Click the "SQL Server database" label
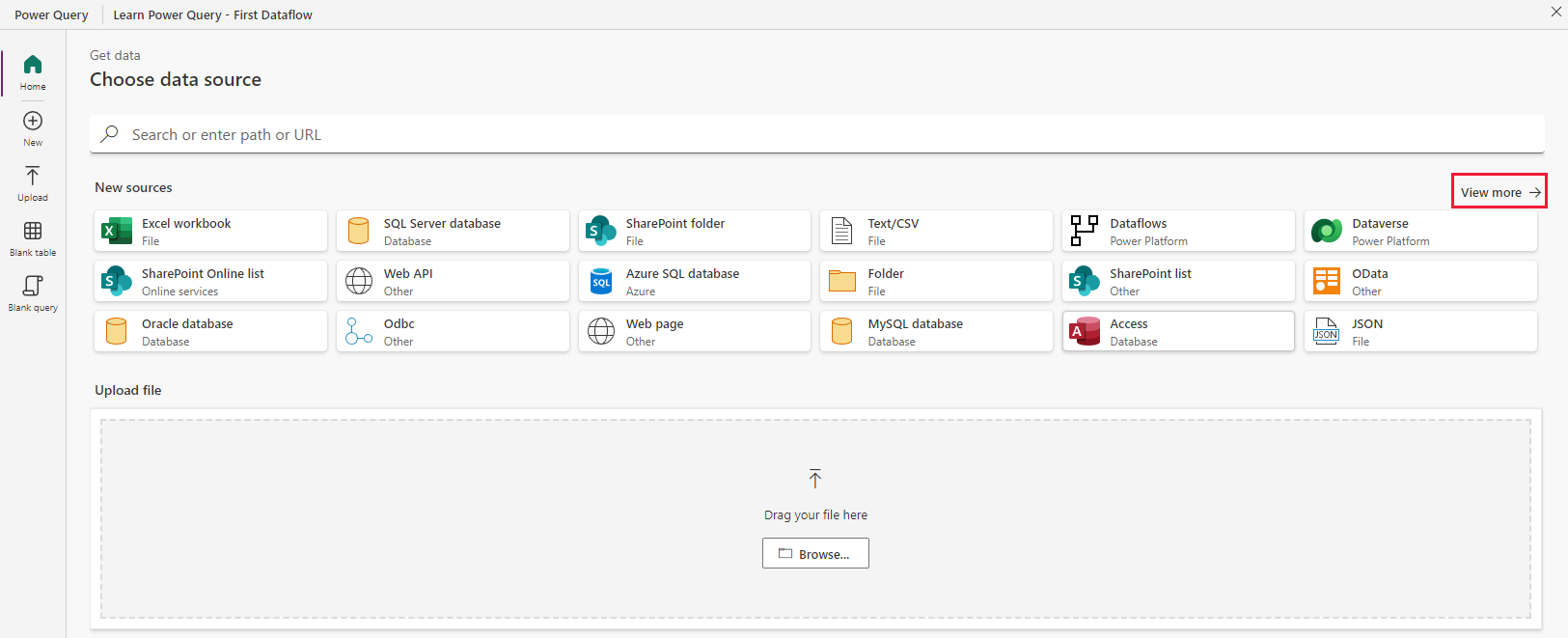1568x638 pixels. coord(442,223)
